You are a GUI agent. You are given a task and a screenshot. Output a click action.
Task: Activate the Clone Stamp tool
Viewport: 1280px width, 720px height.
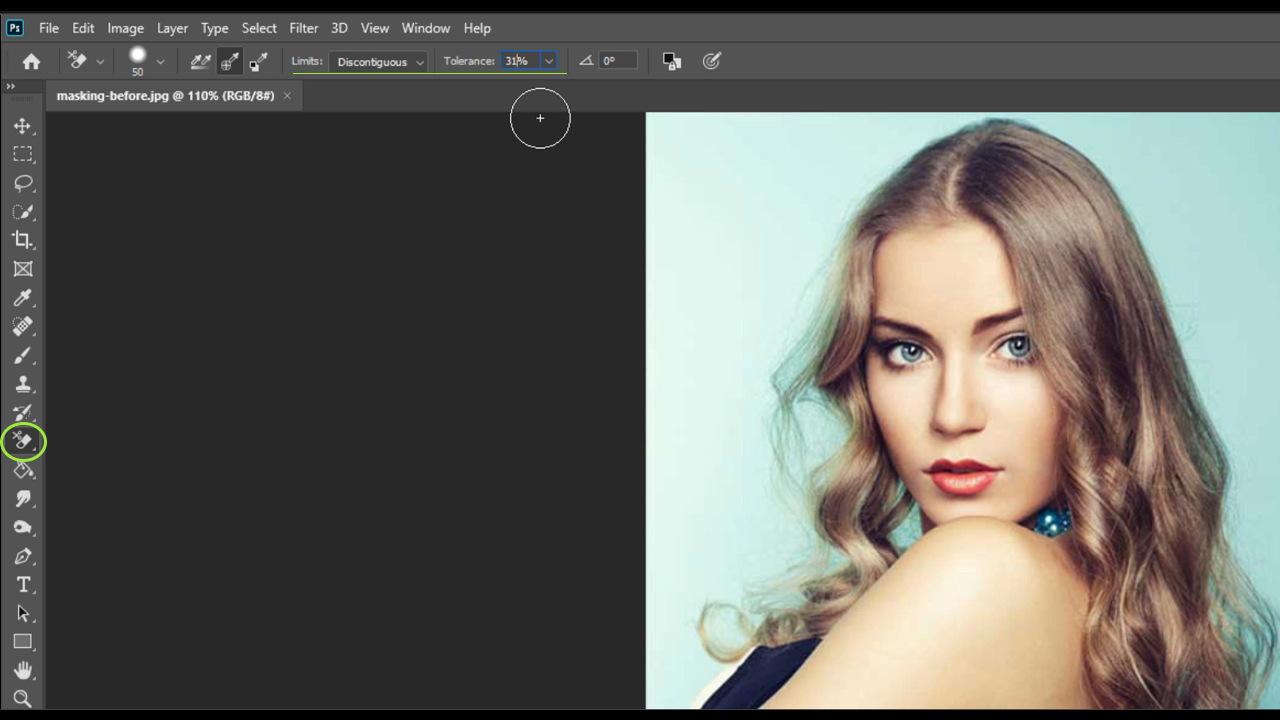(x=23, y=384)
